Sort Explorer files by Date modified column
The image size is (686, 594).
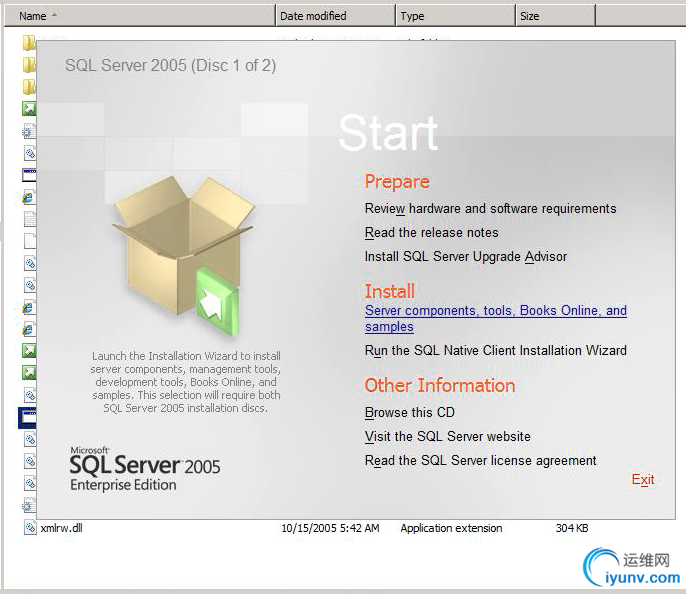click(x=335, y=16)
